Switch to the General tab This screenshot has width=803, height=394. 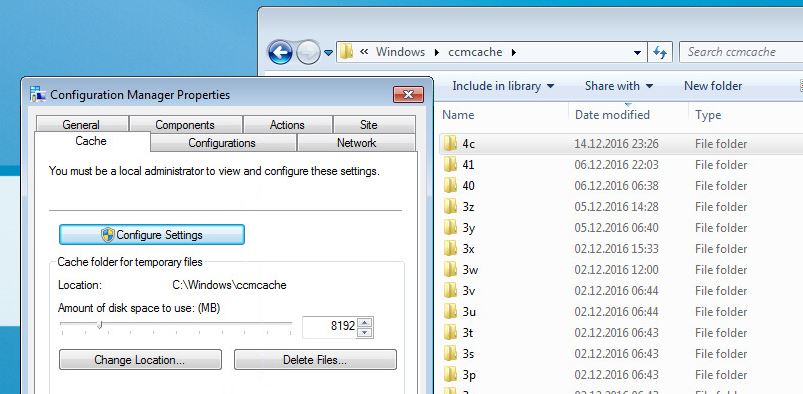pyautogui.click(x=81, y=125)
